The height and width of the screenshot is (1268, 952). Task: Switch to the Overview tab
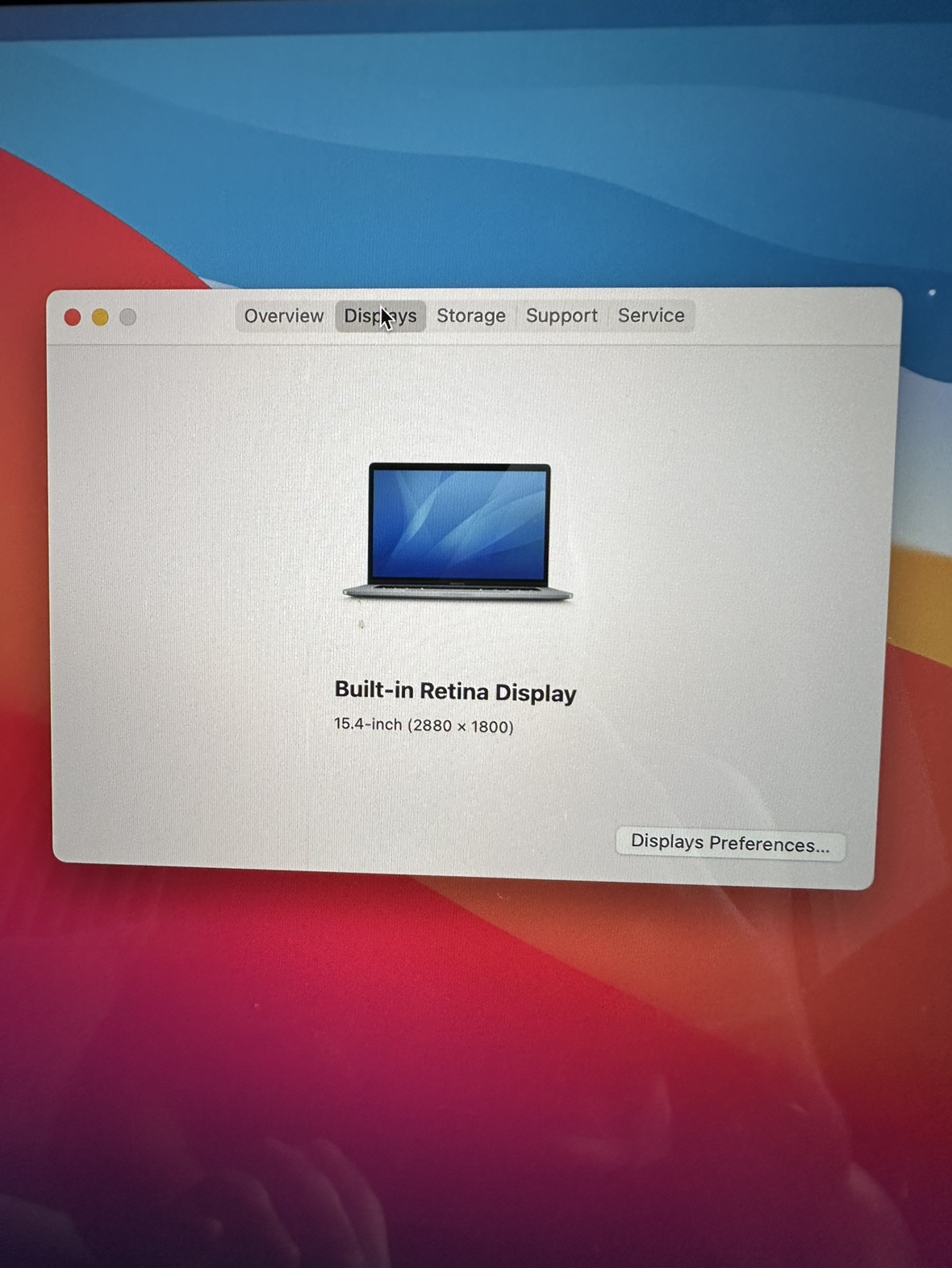pos(284,315)
